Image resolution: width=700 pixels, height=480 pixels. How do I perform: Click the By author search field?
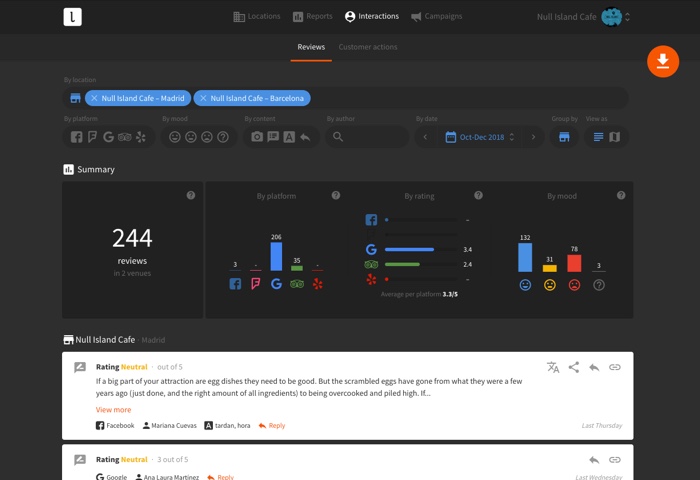tap(368, 137)
